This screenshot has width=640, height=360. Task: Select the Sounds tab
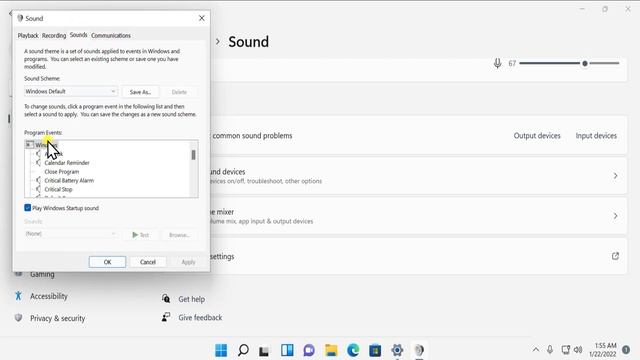click(78, 35)
